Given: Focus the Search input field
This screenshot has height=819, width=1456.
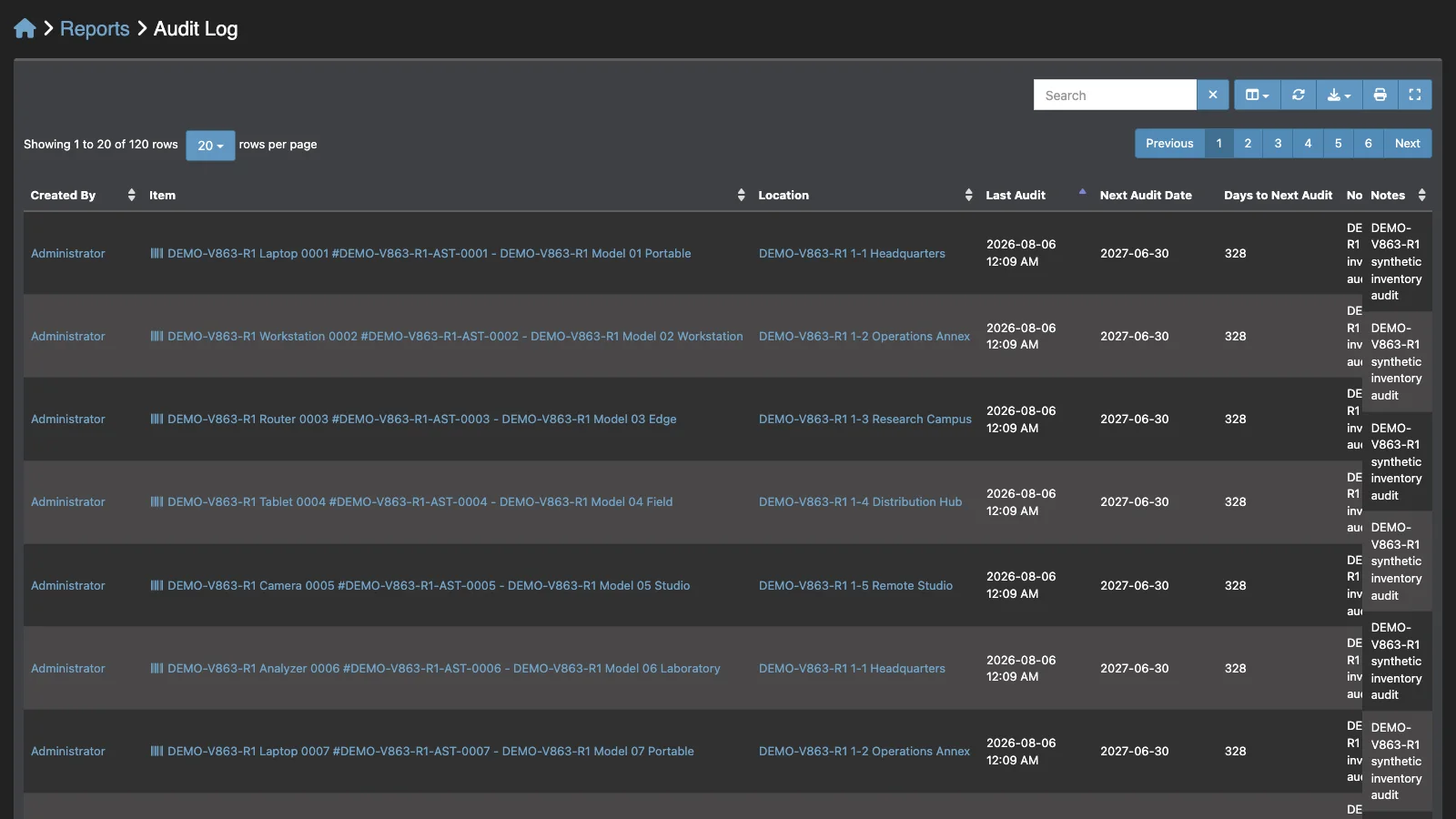Looking at the screenshot, I should 1115,95.
